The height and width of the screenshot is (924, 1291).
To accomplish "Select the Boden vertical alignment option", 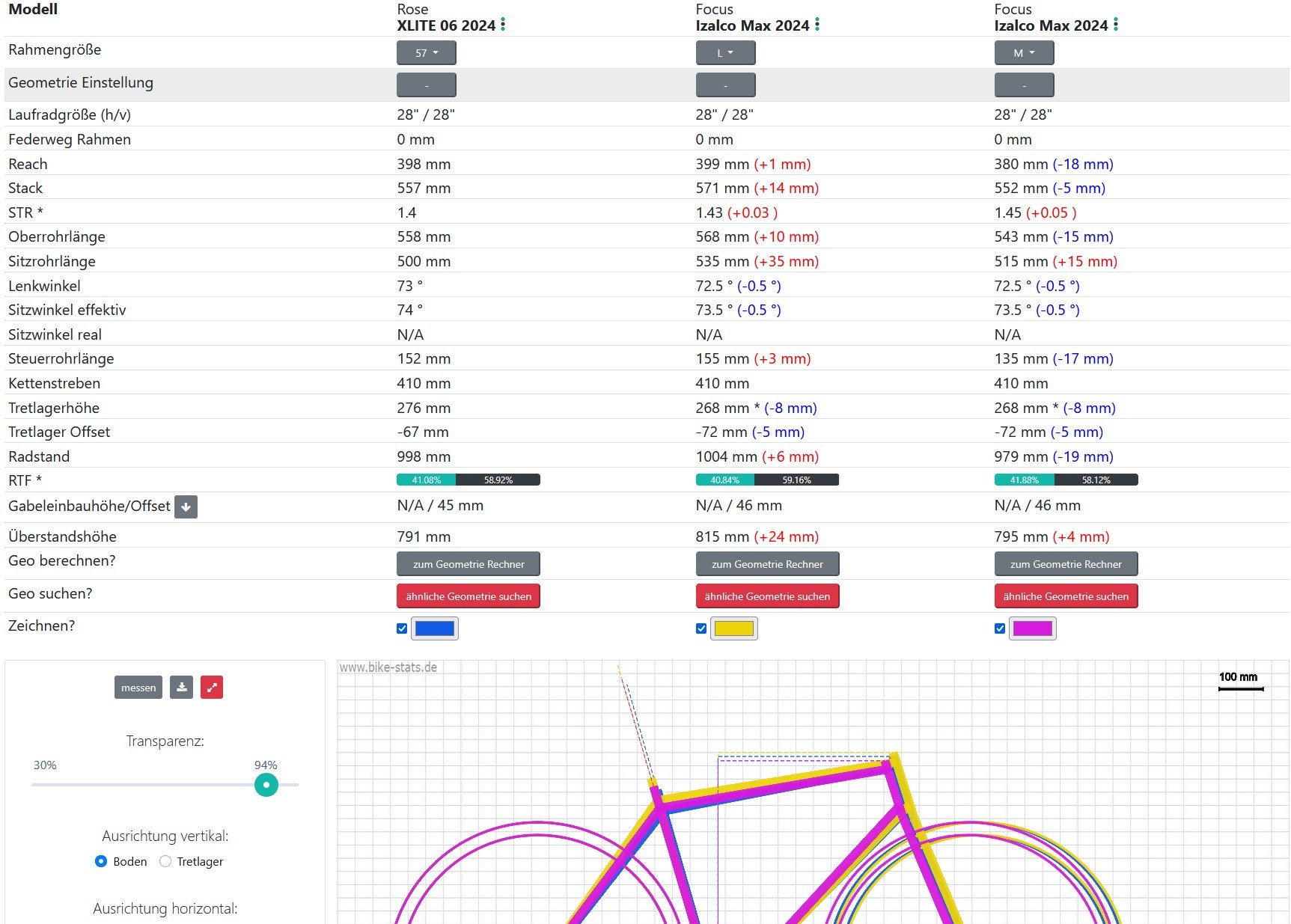I will pyautogui.click(x=101, y=861).
